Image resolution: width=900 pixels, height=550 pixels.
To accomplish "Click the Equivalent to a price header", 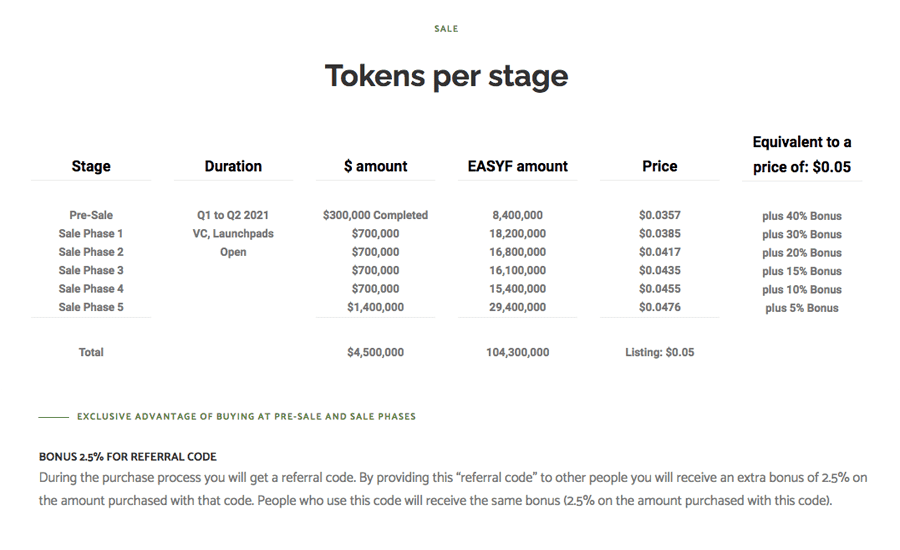I will [802, 154].
